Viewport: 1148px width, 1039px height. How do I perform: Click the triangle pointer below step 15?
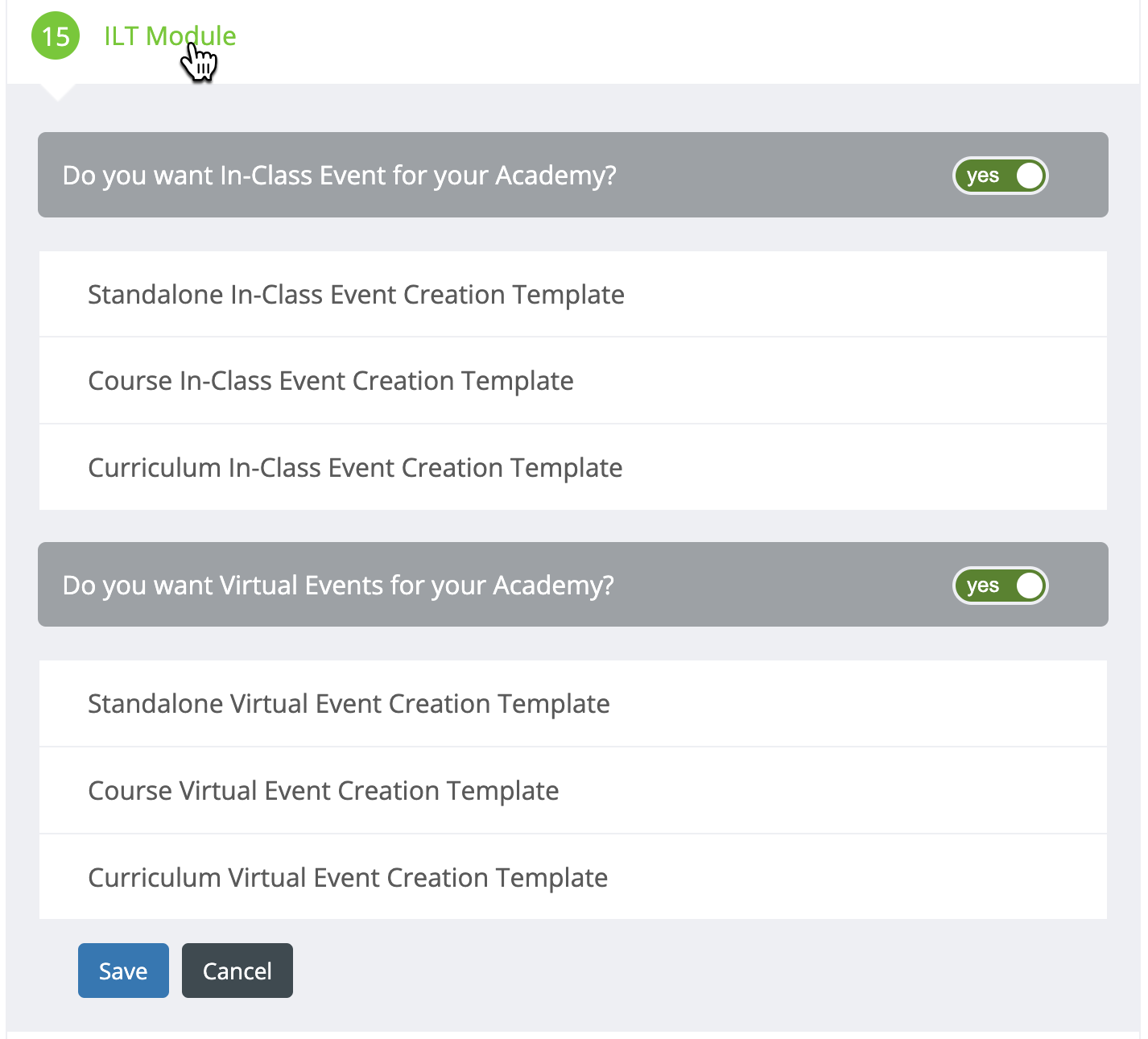tap(56, 91)
